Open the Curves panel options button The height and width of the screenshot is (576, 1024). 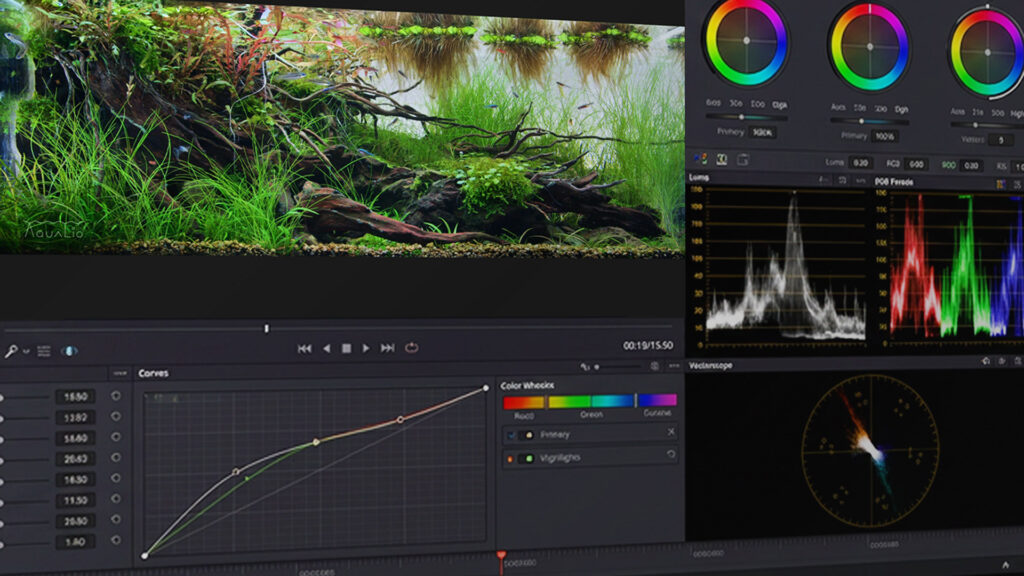tap(119, 373)
